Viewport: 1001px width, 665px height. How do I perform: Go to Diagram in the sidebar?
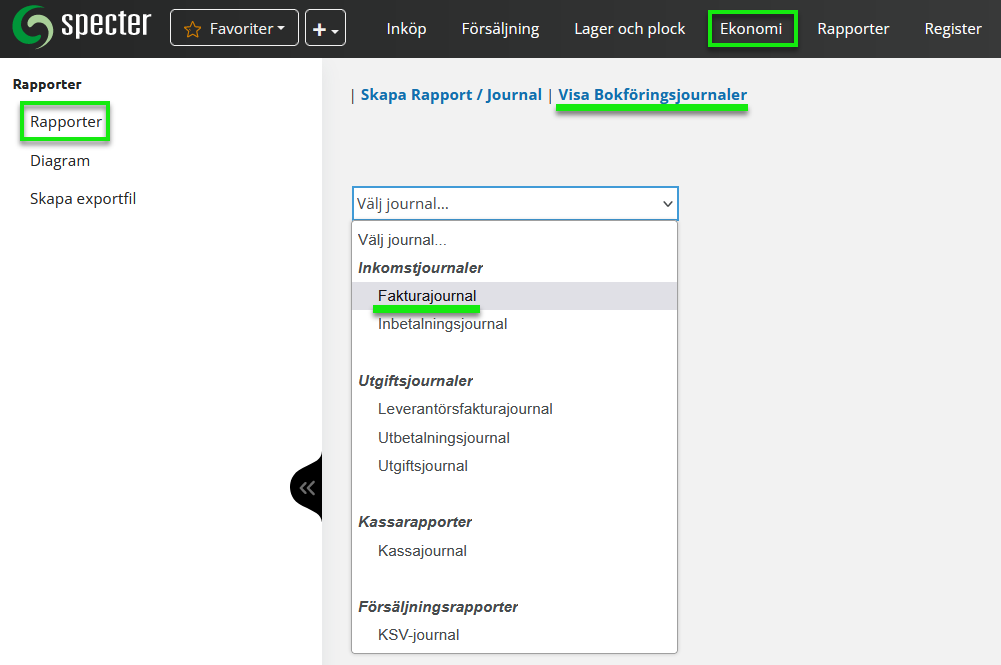pos(60,161)
